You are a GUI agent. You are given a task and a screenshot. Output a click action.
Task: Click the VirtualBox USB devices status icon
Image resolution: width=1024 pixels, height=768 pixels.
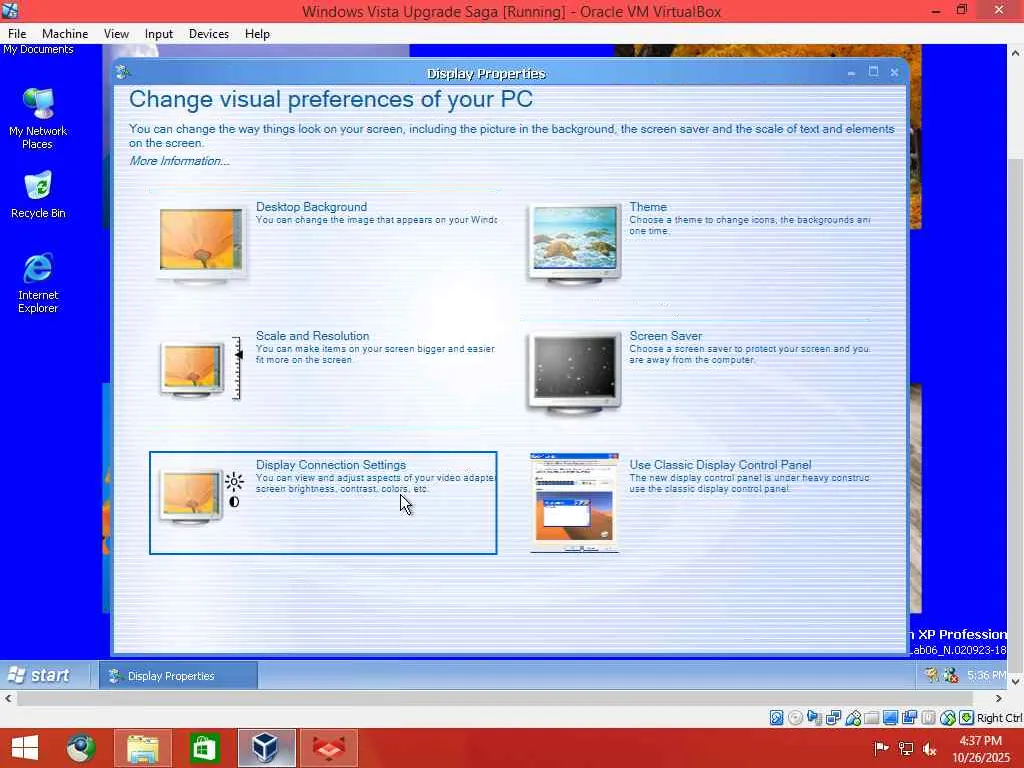(853, 718)
